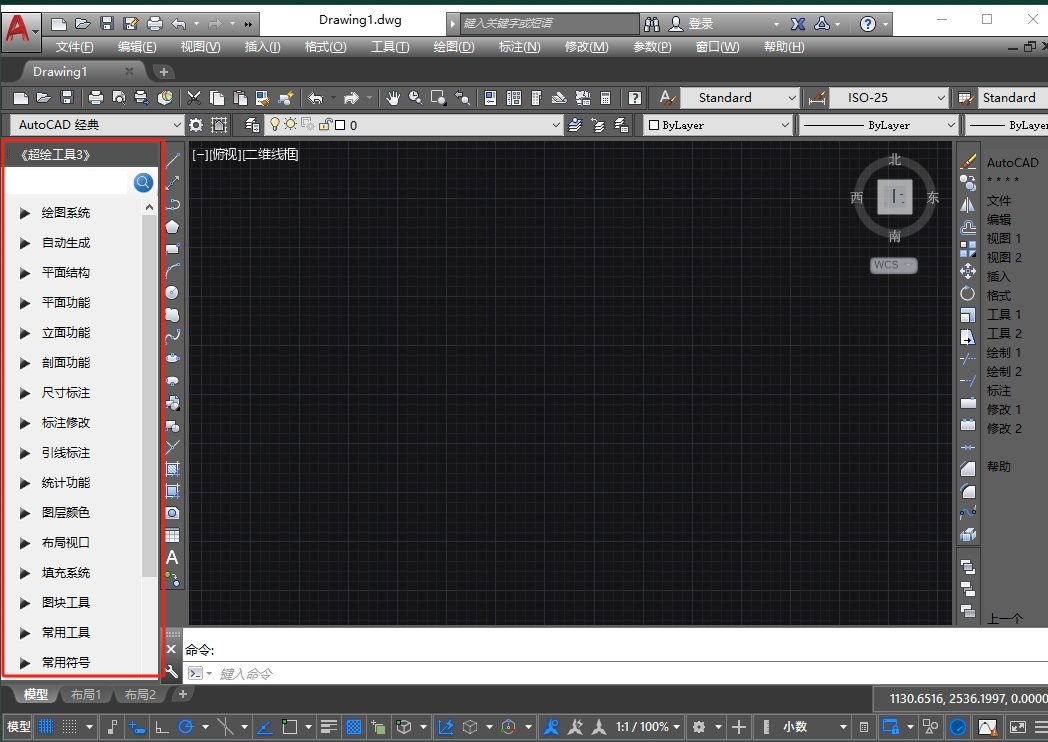Toggle grid display in status bar
Viewport: 1048px width, 742px height.
[46, 727]
